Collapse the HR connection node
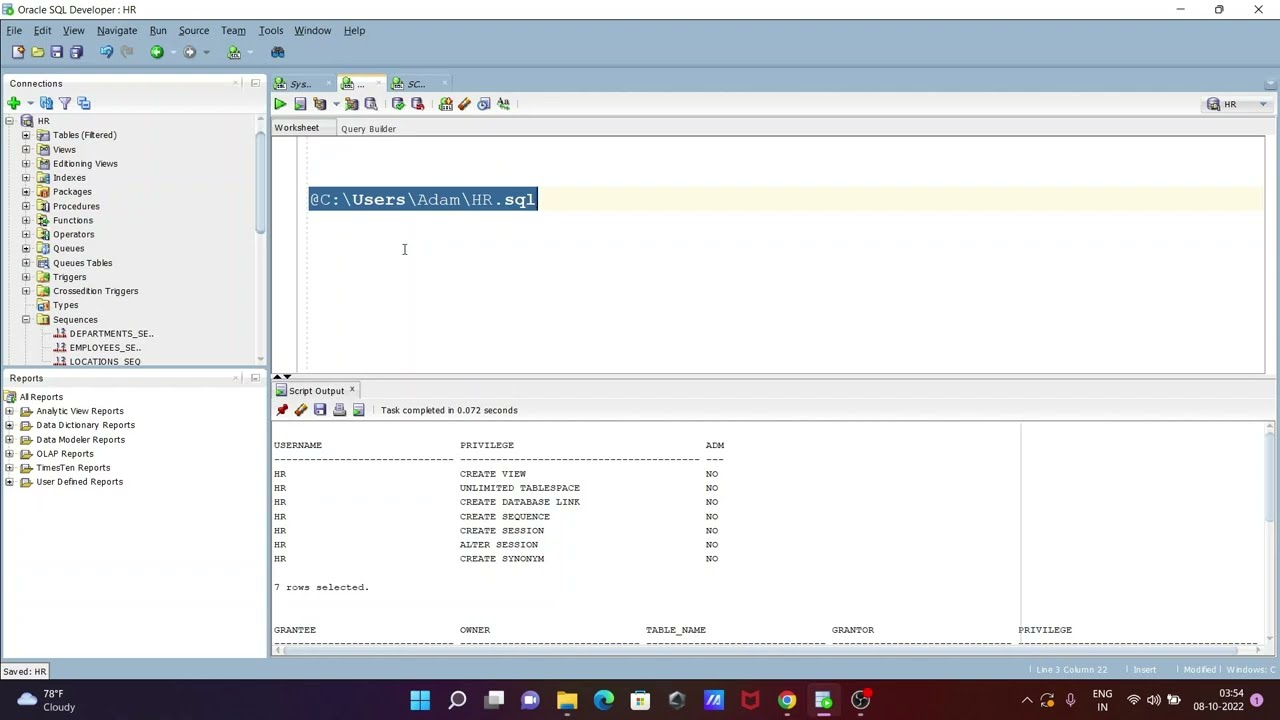 tap(9, 121)
